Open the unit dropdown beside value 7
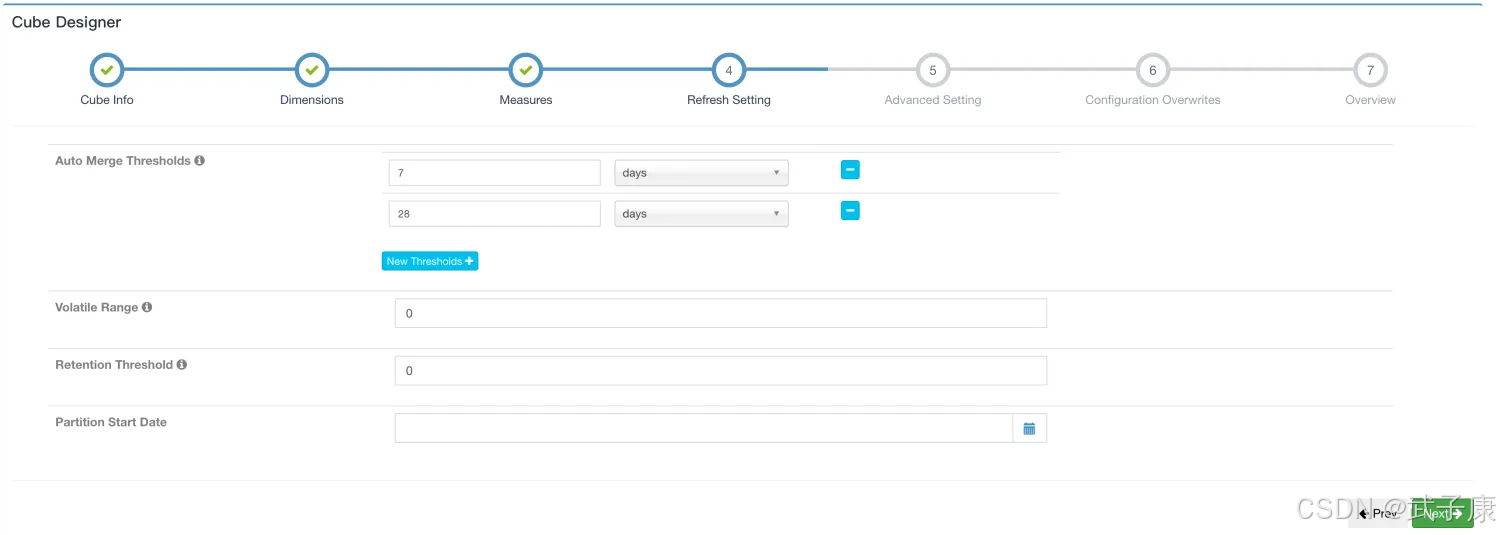The image size is (1500, 535). (x=701, y=173)
